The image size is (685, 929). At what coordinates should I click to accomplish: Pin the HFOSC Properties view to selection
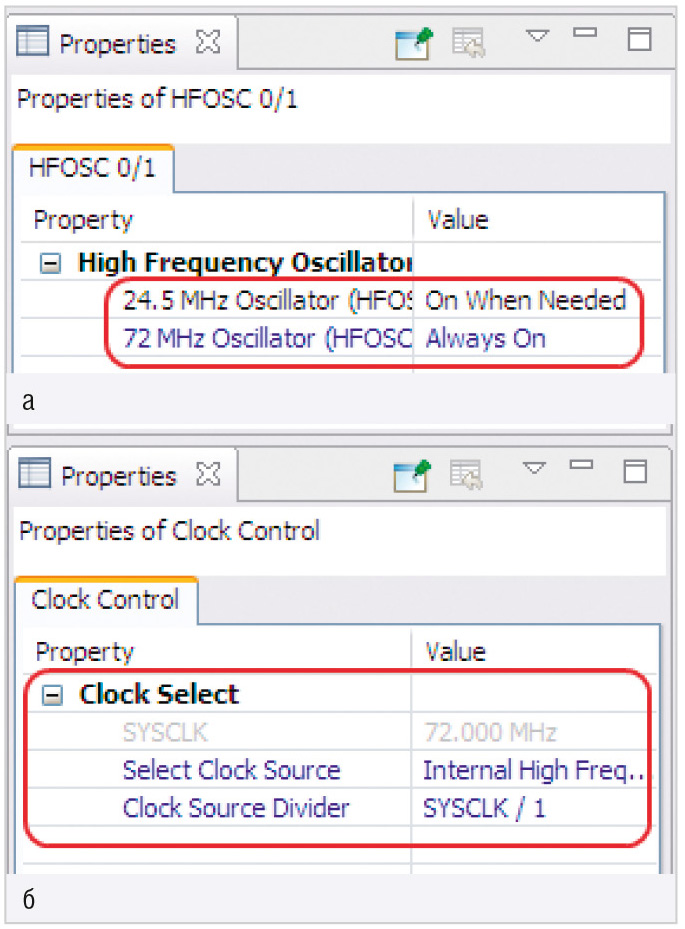pyautogui.click(x=414, y=43)
